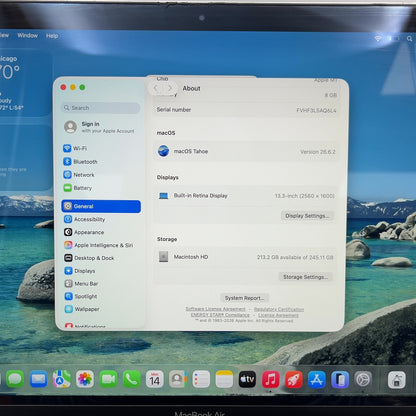Select Accessibility in the sidebar
The width and height of the screenshot is (416, 416).
(x=84, y=219)
